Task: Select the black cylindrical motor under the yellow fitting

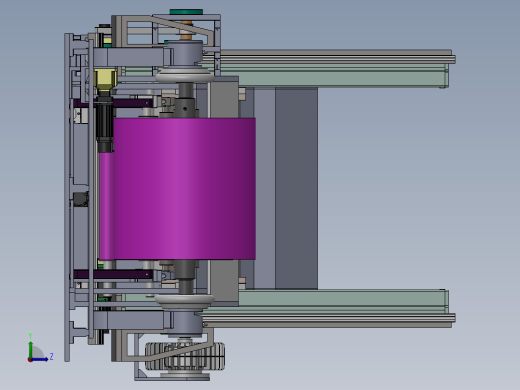Action: [105, 122]
